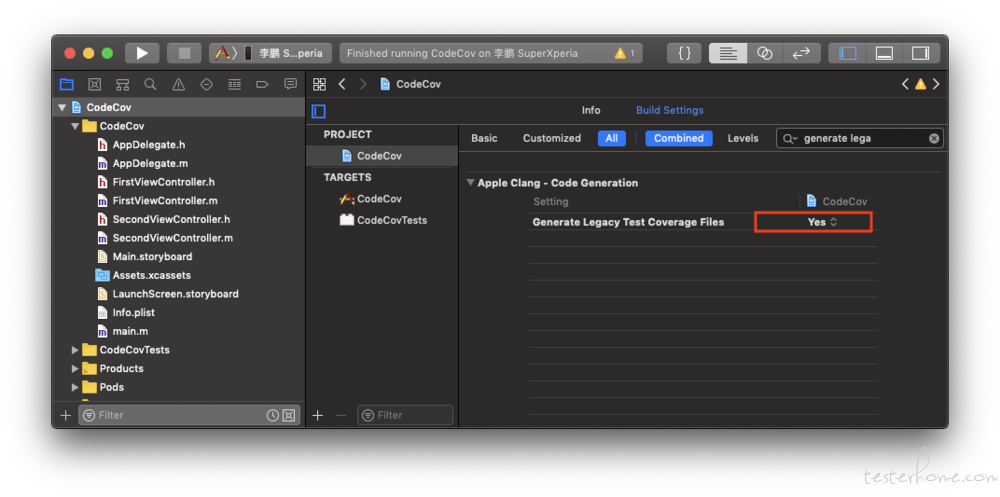Select Levels settings view
The width and height of the screenshot is (1000, 497).
(x=743, y=138)
